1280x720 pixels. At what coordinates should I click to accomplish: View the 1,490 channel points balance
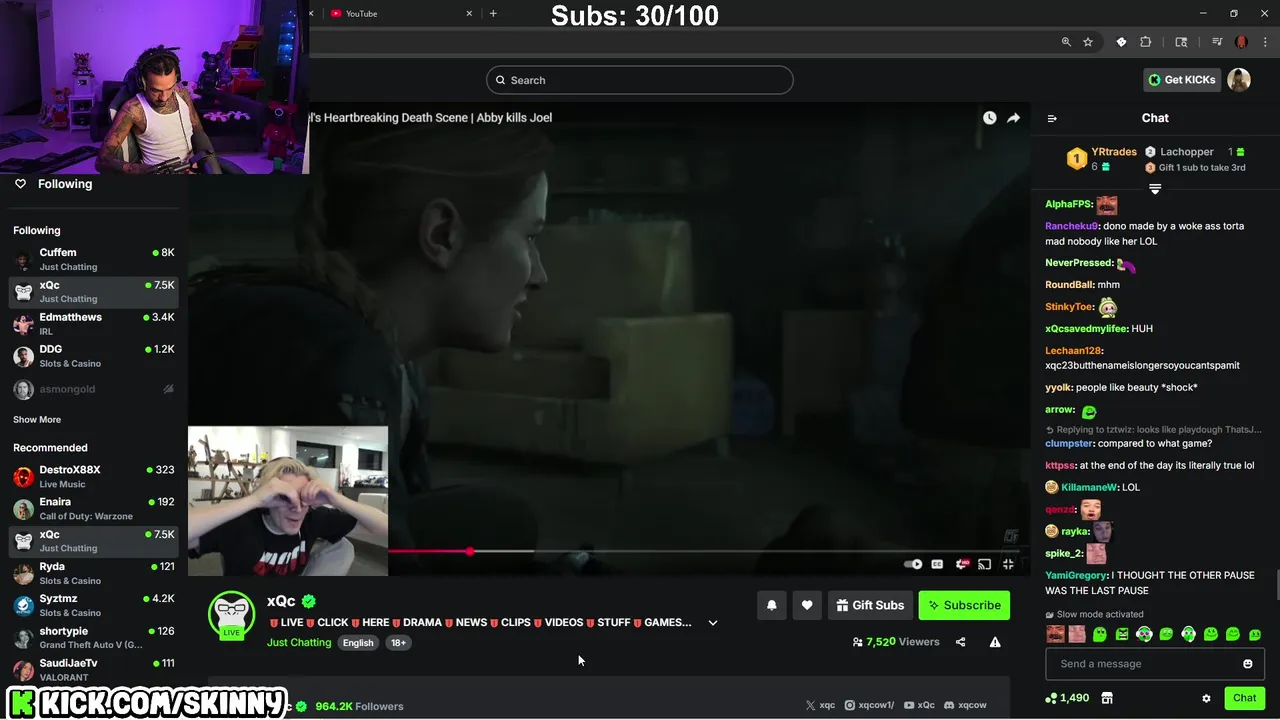point(1067,698)
